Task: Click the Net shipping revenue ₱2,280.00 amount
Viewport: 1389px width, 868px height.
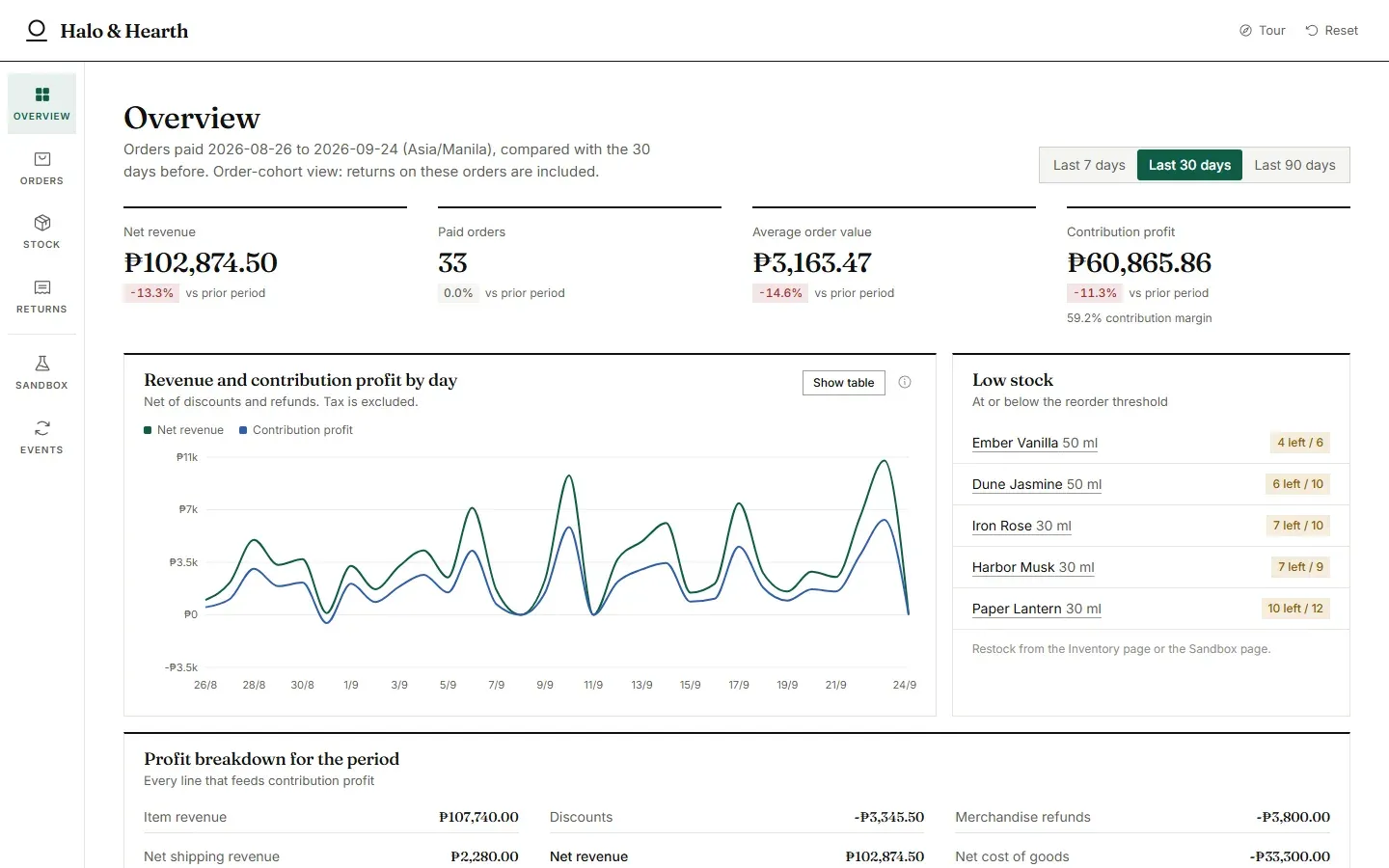Action: (x=484, y=856)
